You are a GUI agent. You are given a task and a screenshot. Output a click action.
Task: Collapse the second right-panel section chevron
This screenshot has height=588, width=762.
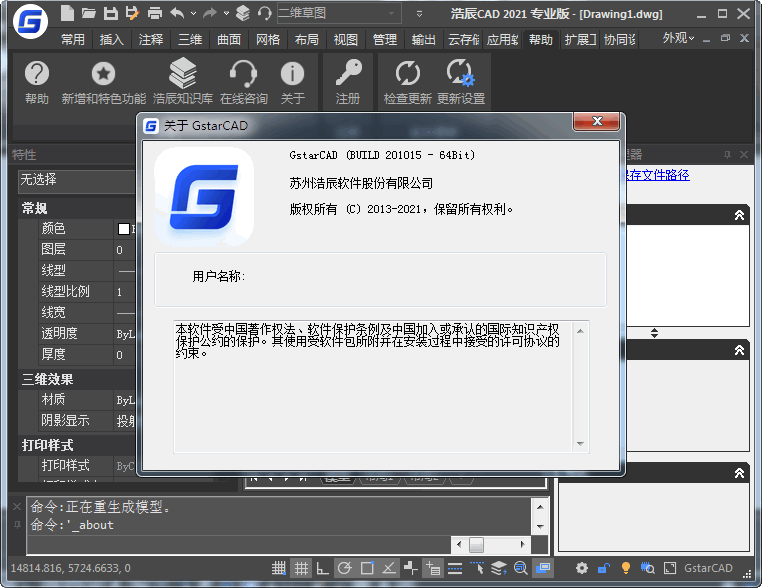(739, 350)
